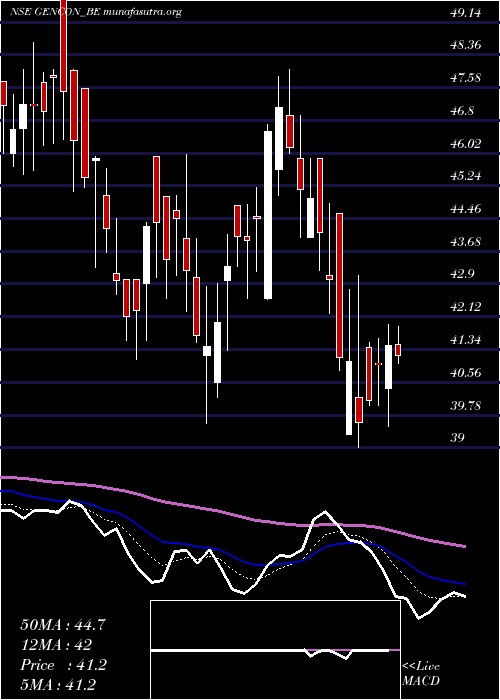The image size is (500, 700).
Task: Click the '5MA : 41.2' readout
Action: point(58,685)
